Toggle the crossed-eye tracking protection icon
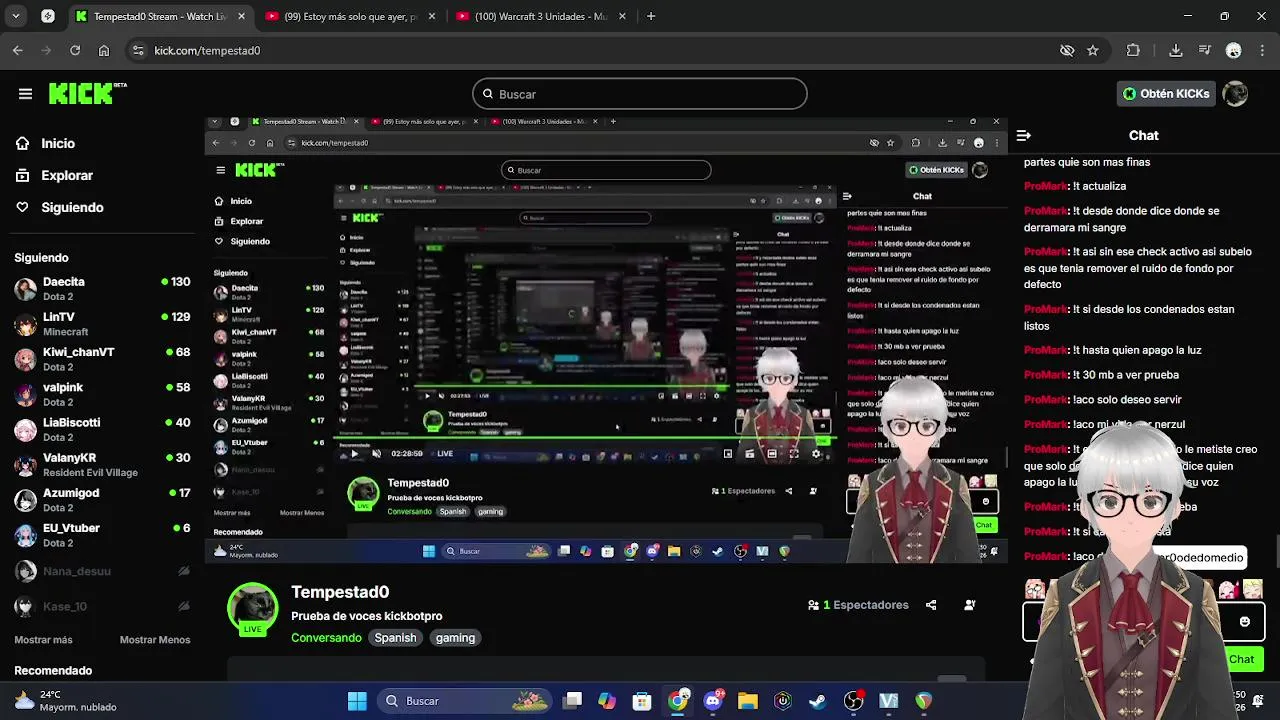 coord(1067,50)
